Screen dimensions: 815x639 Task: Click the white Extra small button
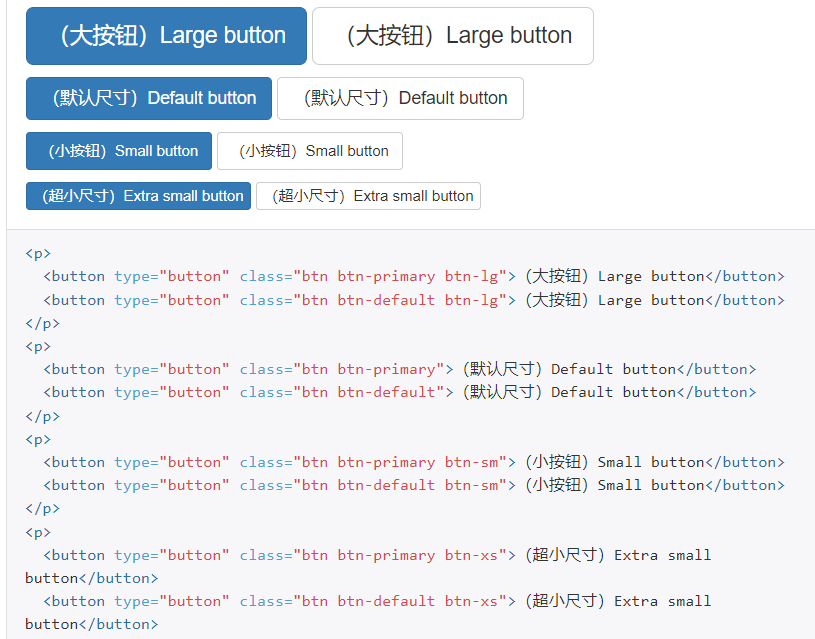click(368, 196)
